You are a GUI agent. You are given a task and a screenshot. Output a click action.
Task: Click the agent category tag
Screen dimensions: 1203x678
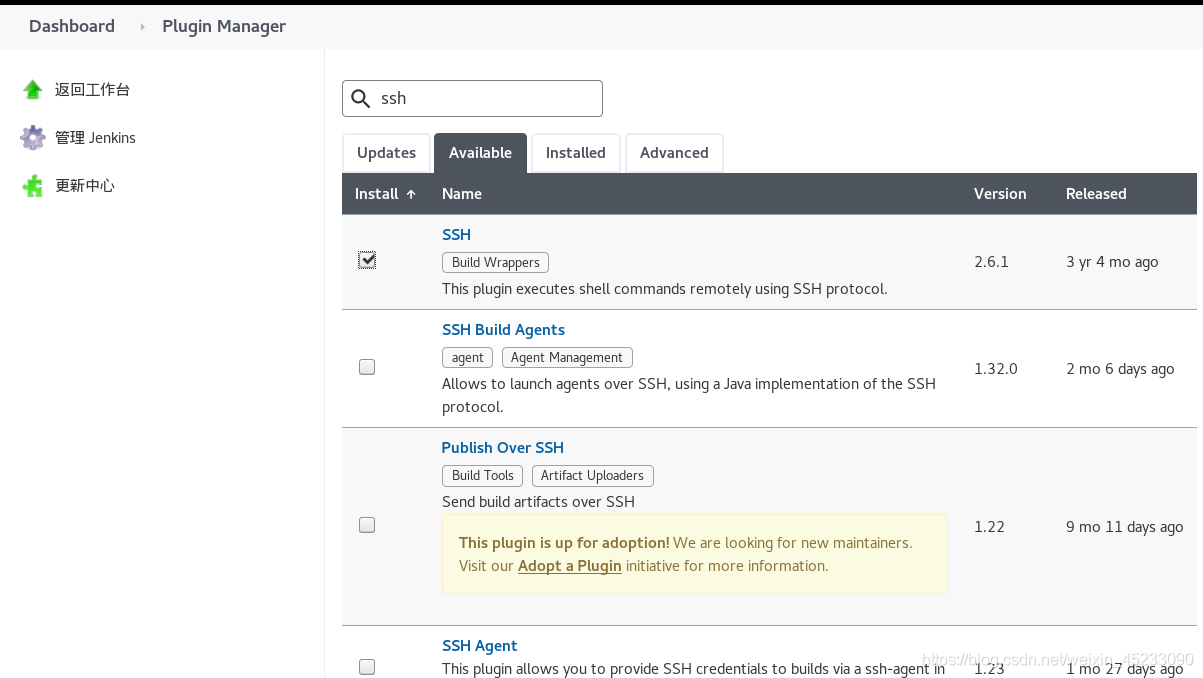467,357
